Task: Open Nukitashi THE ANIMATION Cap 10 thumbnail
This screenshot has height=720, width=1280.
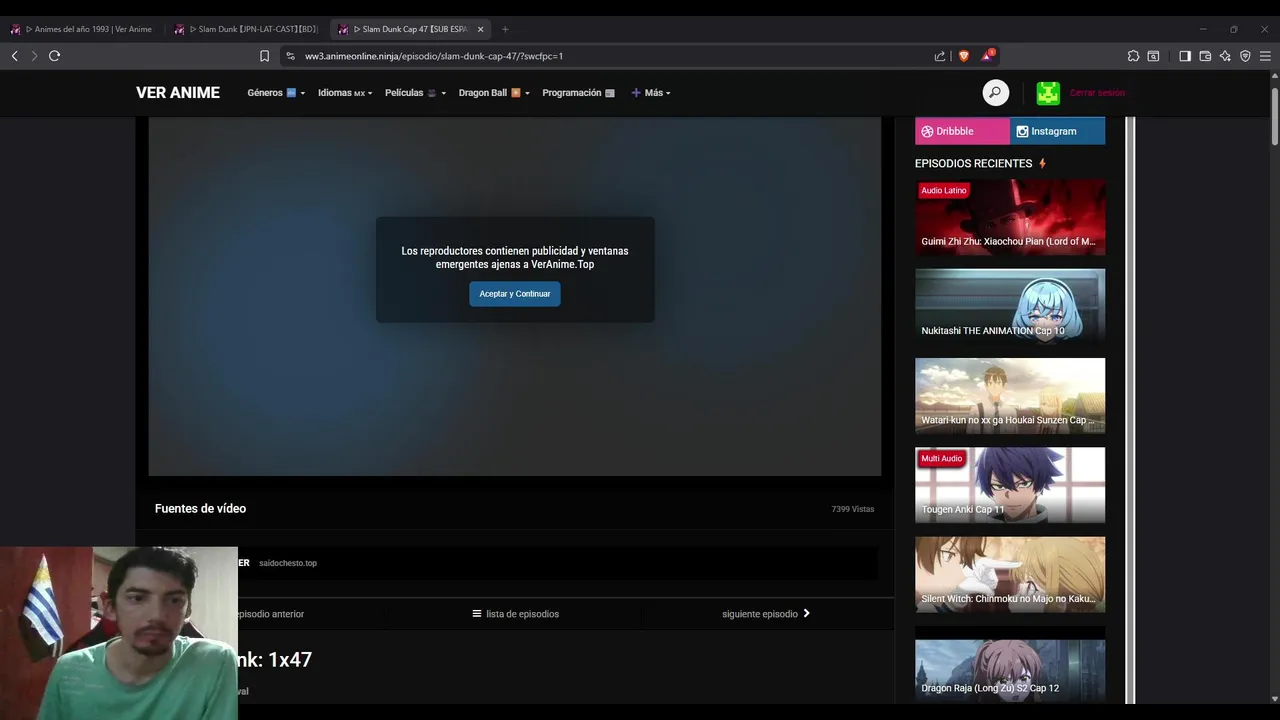Action: 1010,306
